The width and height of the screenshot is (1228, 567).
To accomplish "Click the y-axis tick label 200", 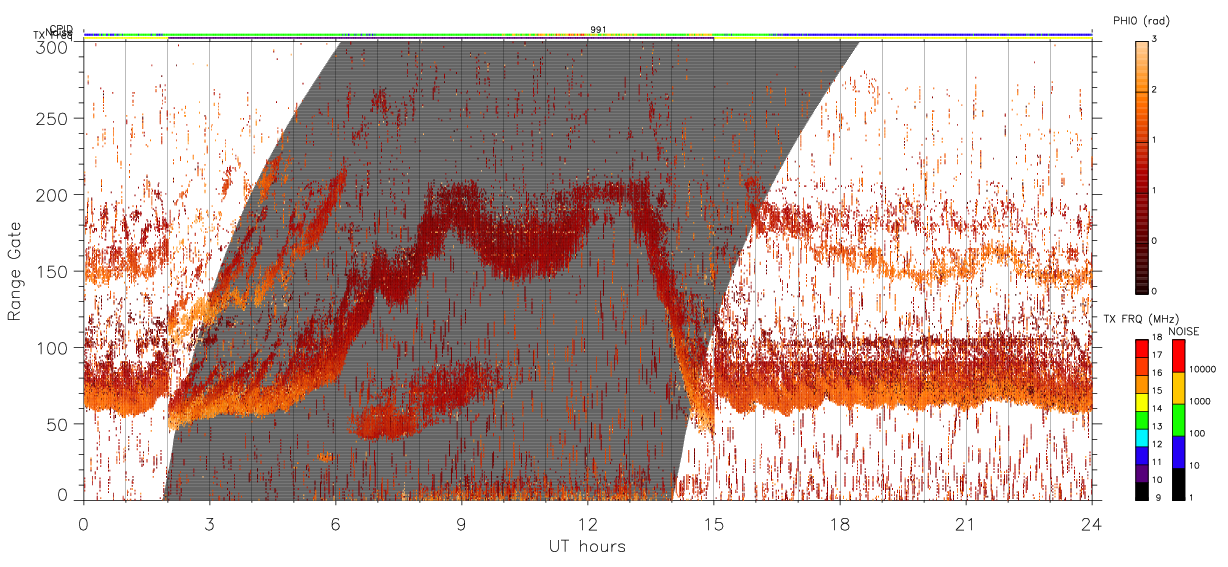I will pyautogui.click(x=53, y=194).
